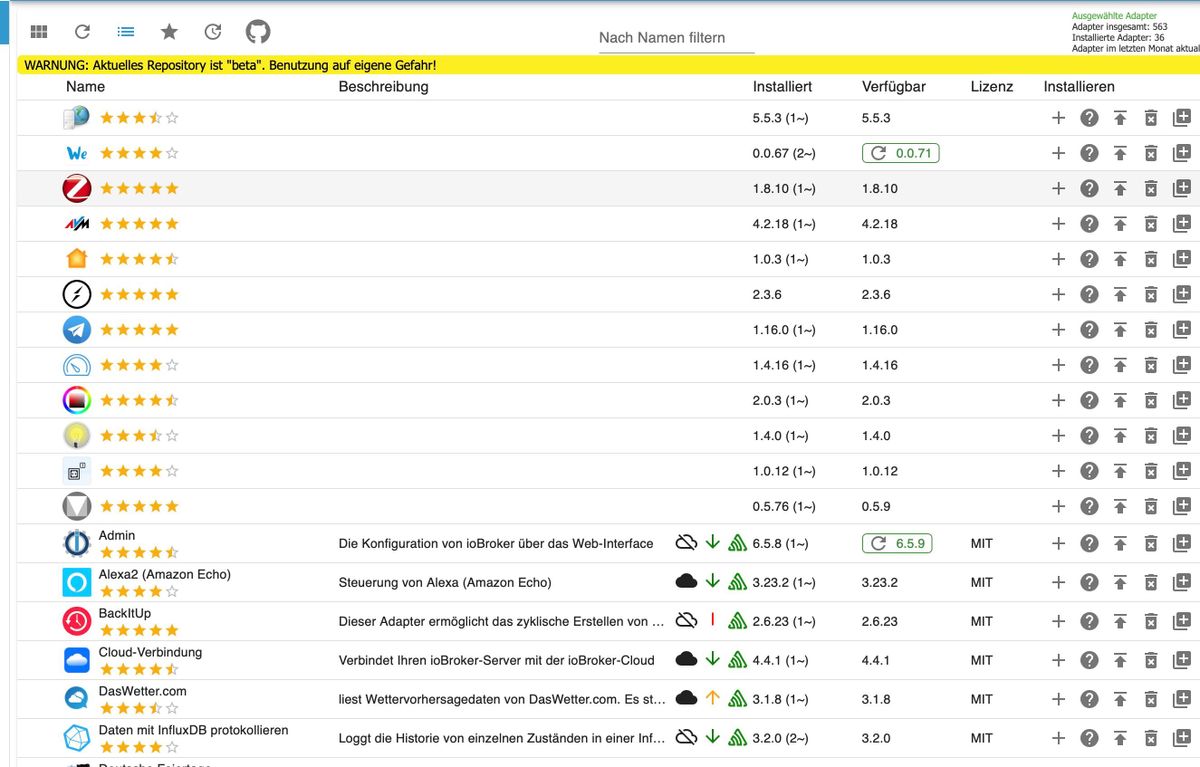Delete adapter in the 0.5.76 row
This screenshot has width=1200, height=767.
point(1151,506)
